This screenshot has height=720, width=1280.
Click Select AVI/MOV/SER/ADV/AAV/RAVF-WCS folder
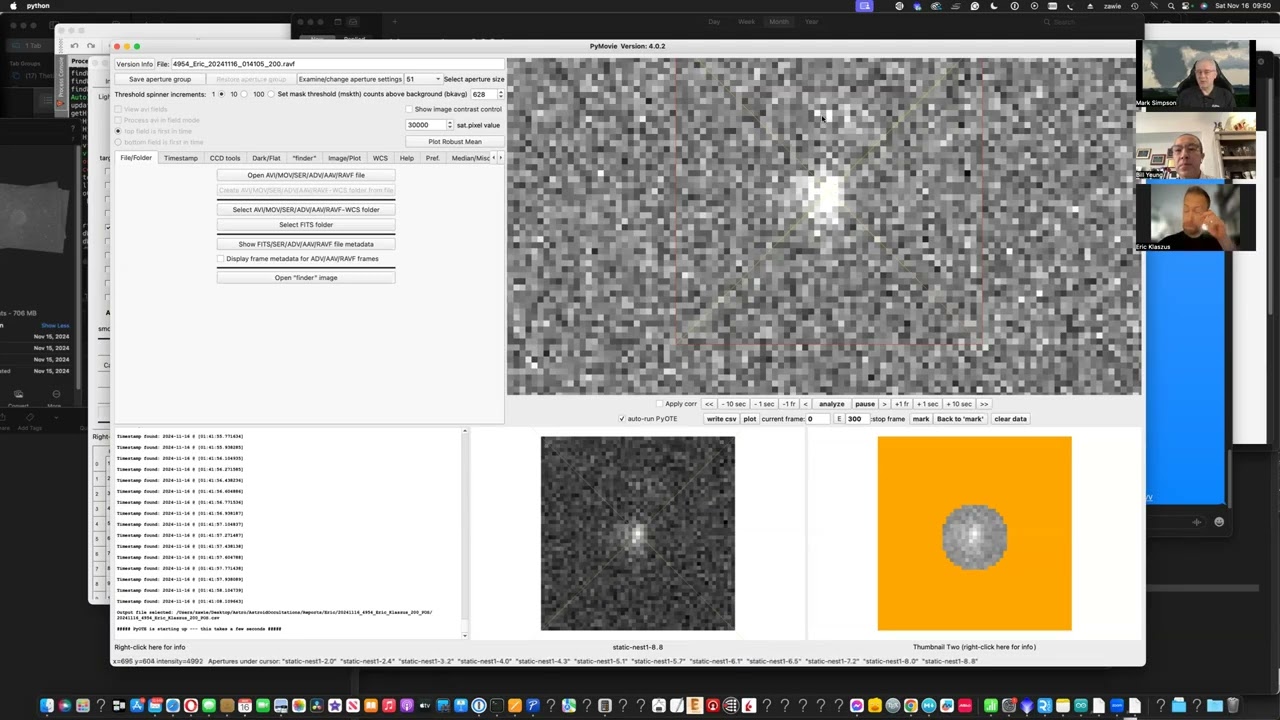pos(306,210)
